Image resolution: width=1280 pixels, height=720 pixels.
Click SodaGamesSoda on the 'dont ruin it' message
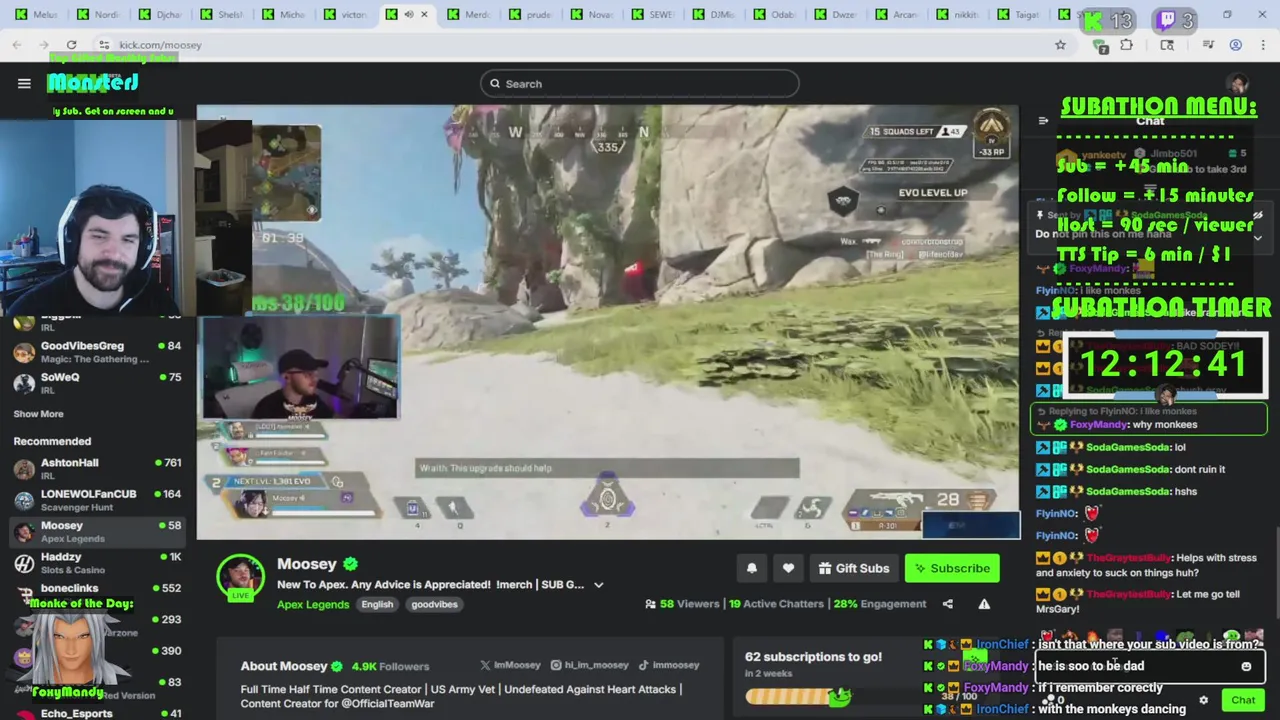tap(1127, 469)
